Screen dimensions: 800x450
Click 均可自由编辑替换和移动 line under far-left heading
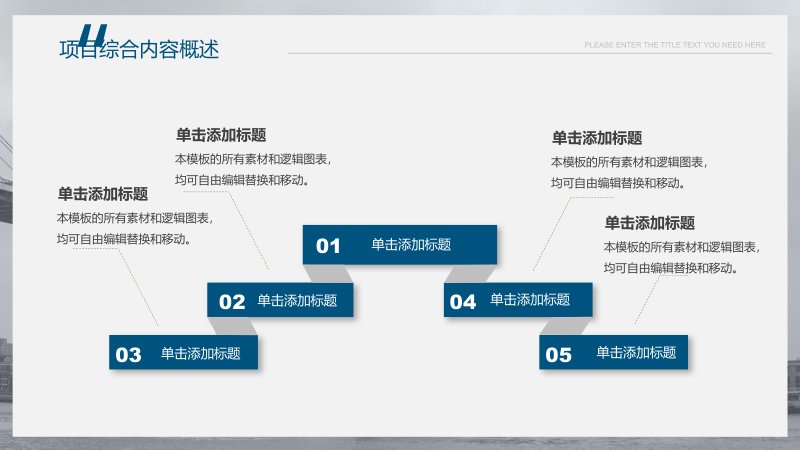pos(123,239)
